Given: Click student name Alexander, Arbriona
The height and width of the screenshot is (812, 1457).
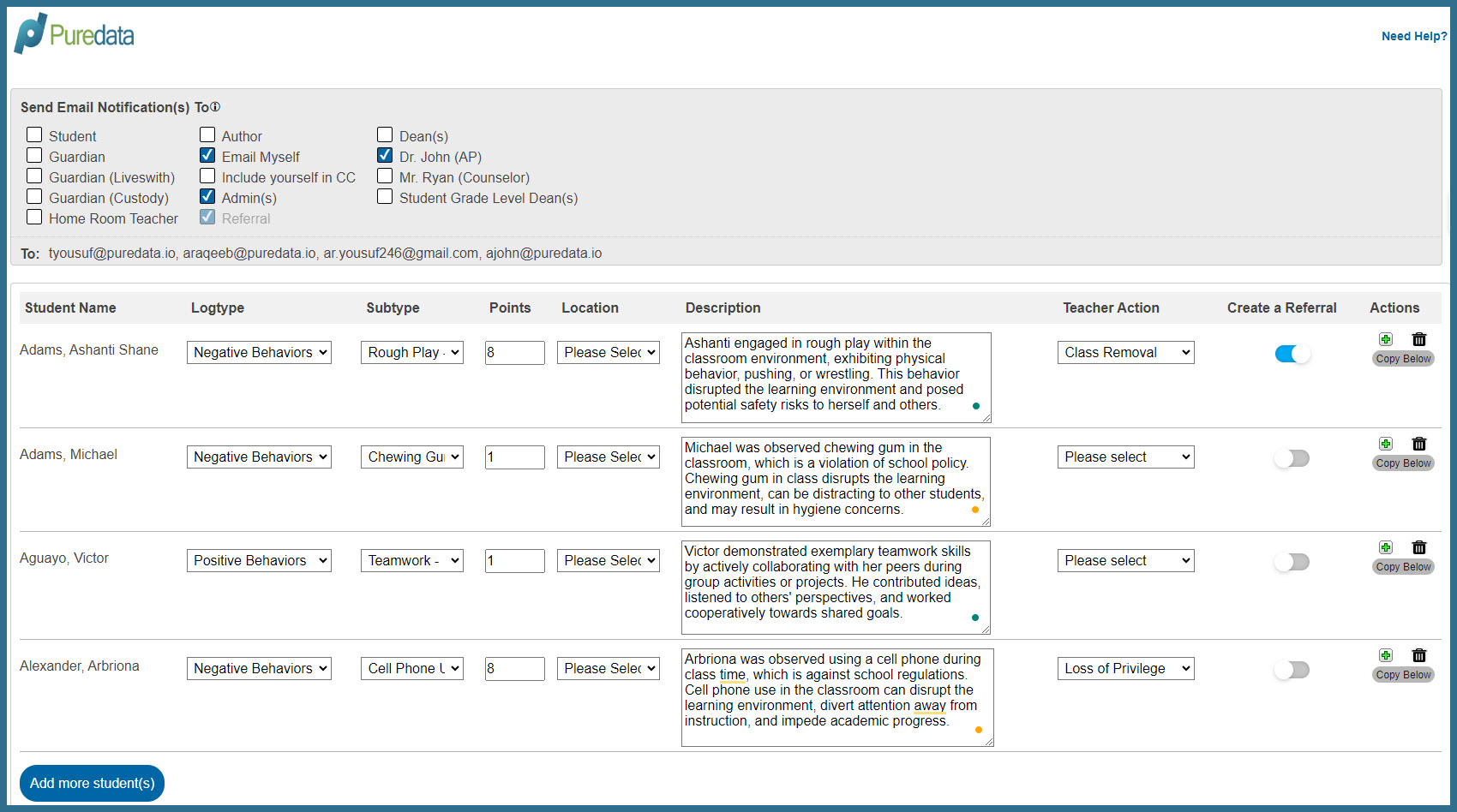Looking at the screenshot, I should click(80, 666).
